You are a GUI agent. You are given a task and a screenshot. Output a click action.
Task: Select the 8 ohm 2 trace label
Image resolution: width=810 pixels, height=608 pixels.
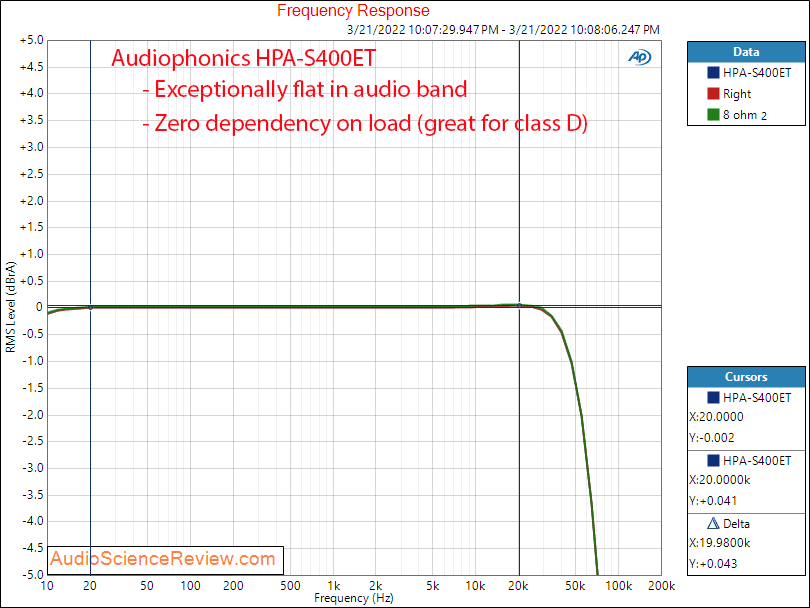744,115
